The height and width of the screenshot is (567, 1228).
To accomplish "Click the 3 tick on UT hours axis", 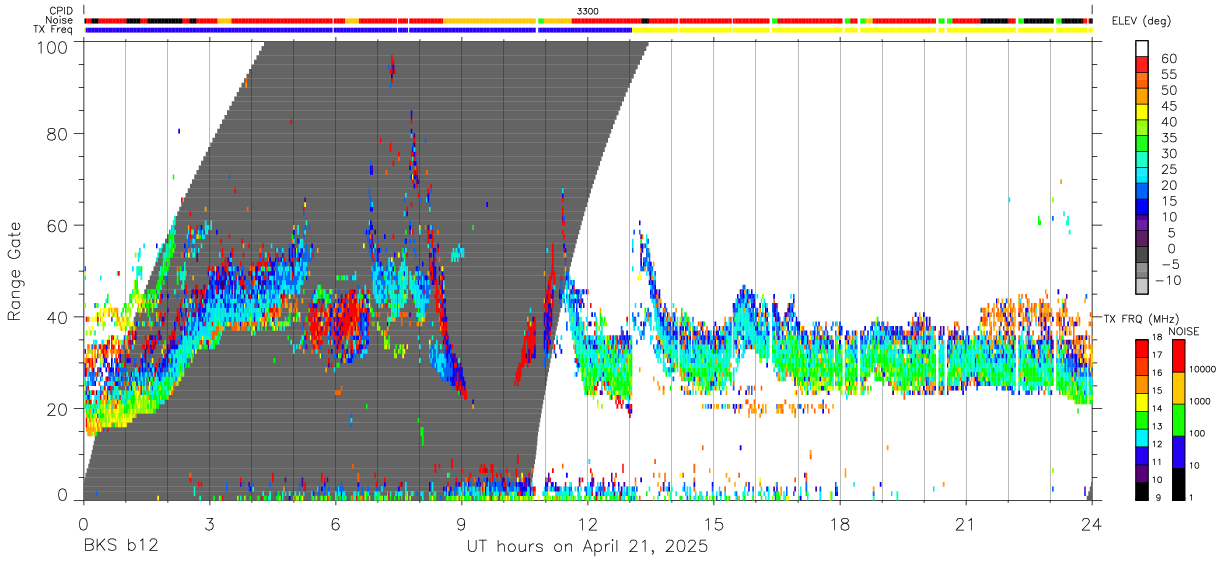I will 209,524.
